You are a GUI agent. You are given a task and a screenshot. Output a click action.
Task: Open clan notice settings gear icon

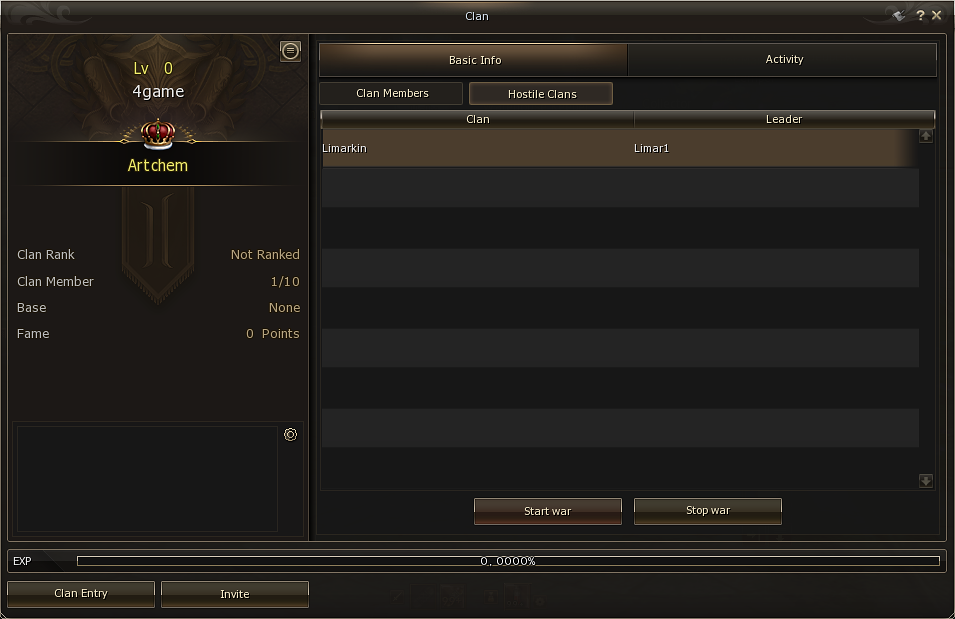click(291, 434)
